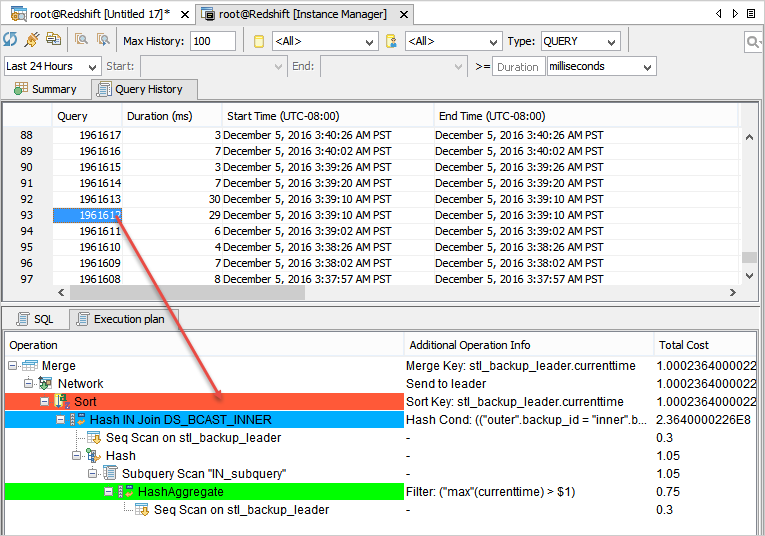Click the Duration filter input field
The width and height of the screenshot is (765, 536).
point(518,67)
